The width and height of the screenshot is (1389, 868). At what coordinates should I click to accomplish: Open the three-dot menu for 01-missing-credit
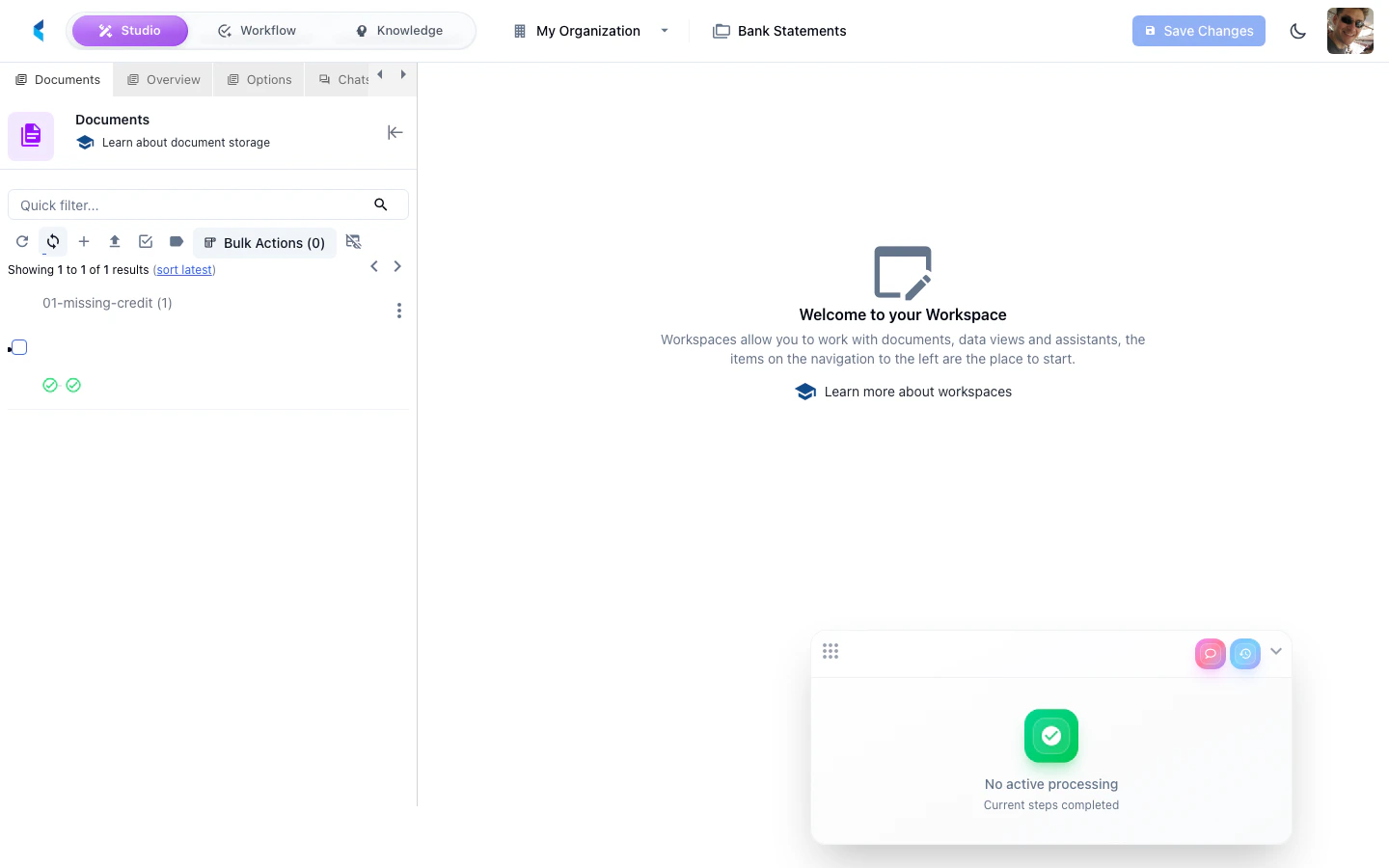tap(399, 310)
